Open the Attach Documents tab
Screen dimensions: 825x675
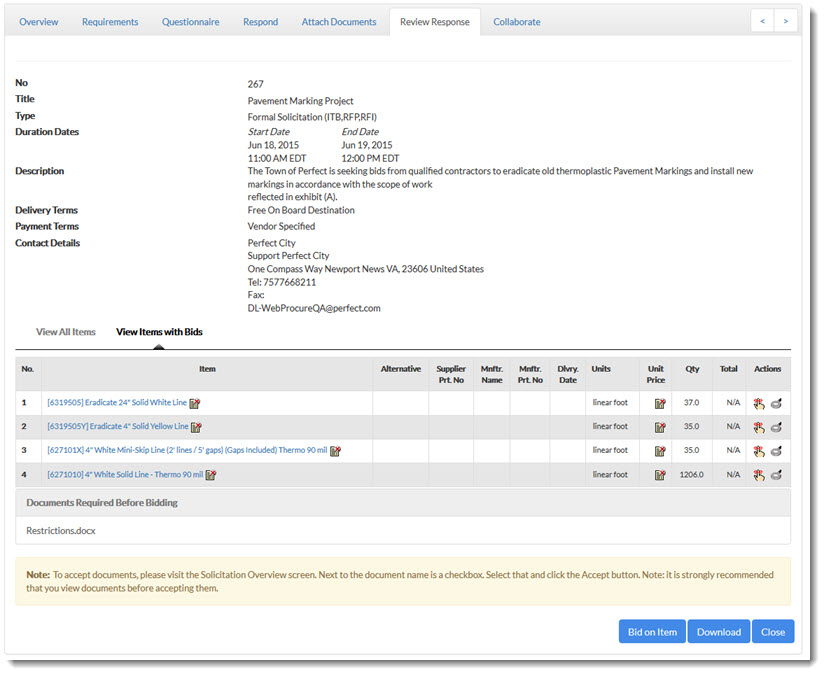(x=339, y=22)
